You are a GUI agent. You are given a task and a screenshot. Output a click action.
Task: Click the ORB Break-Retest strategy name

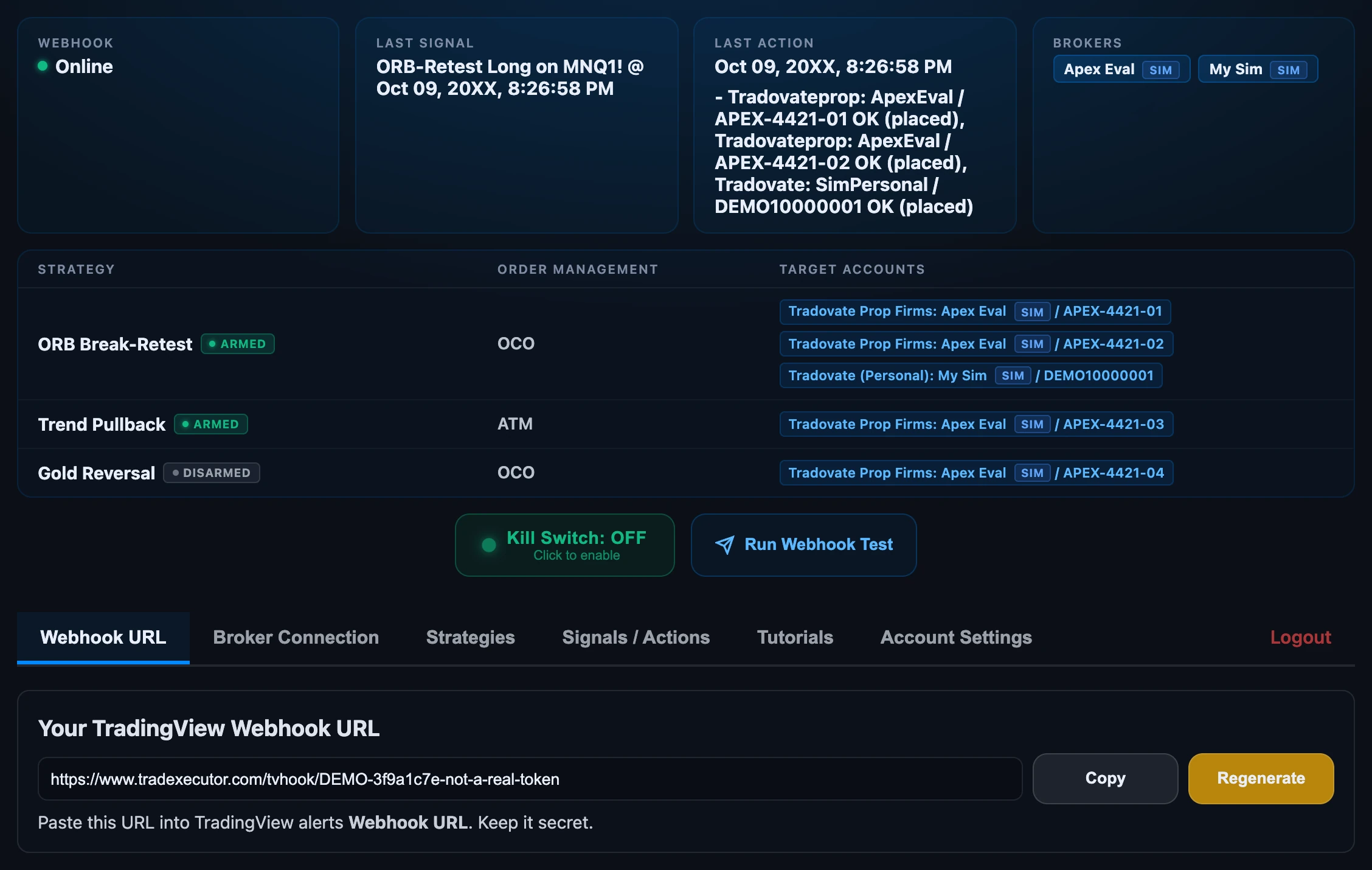pos(115,344)
